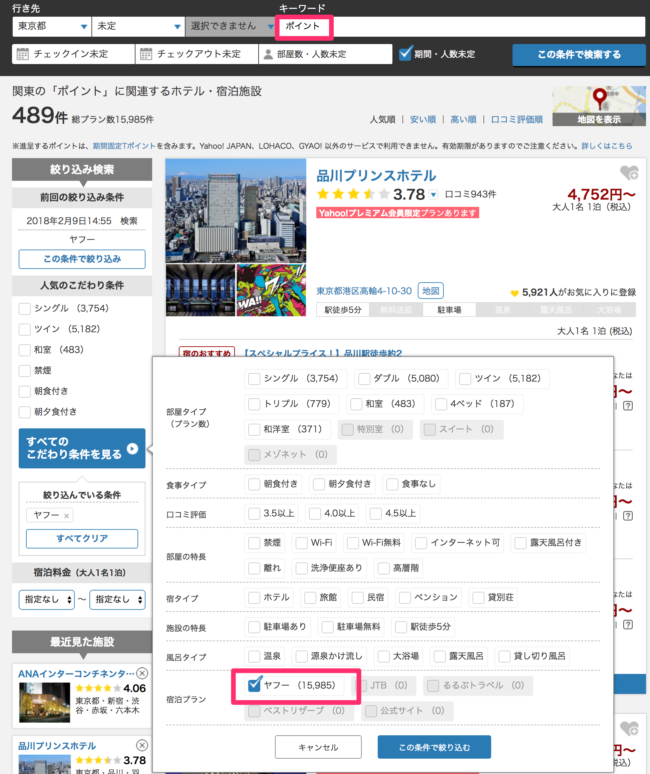Open the 期間固定Tポイント link
Image resolution: width=650 pixels, height=774 pixels.
pyautogui.click(x=124, y=146)
